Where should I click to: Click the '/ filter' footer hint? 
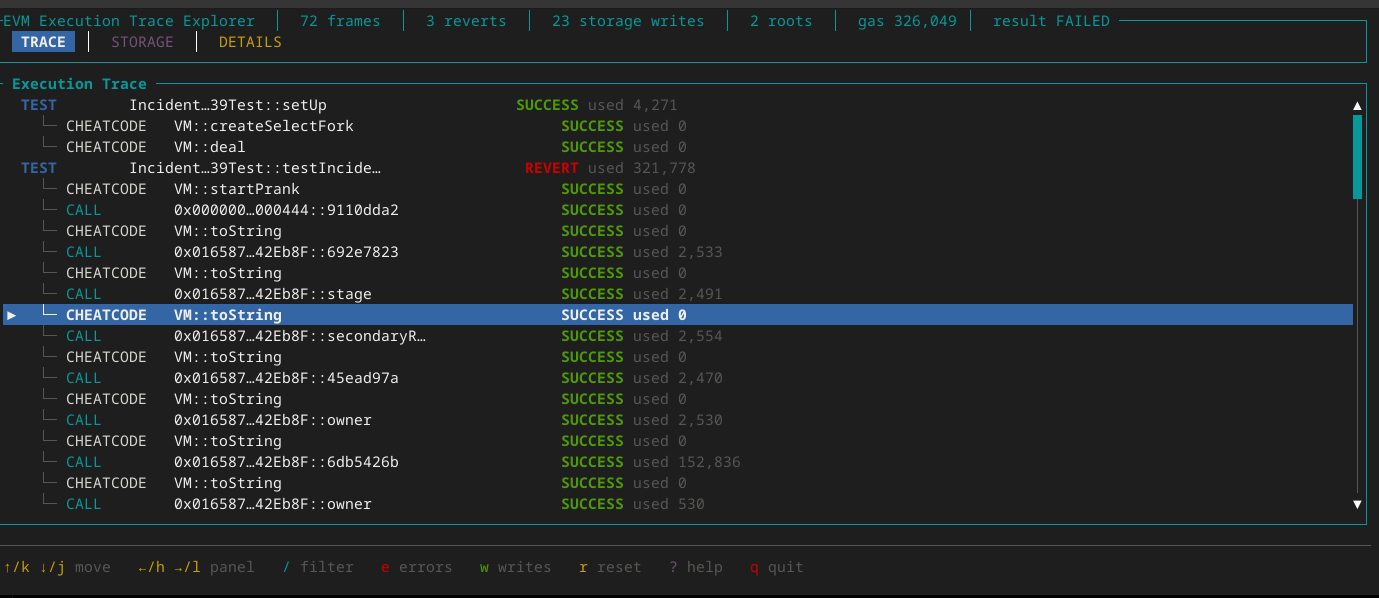click(318, 567)
